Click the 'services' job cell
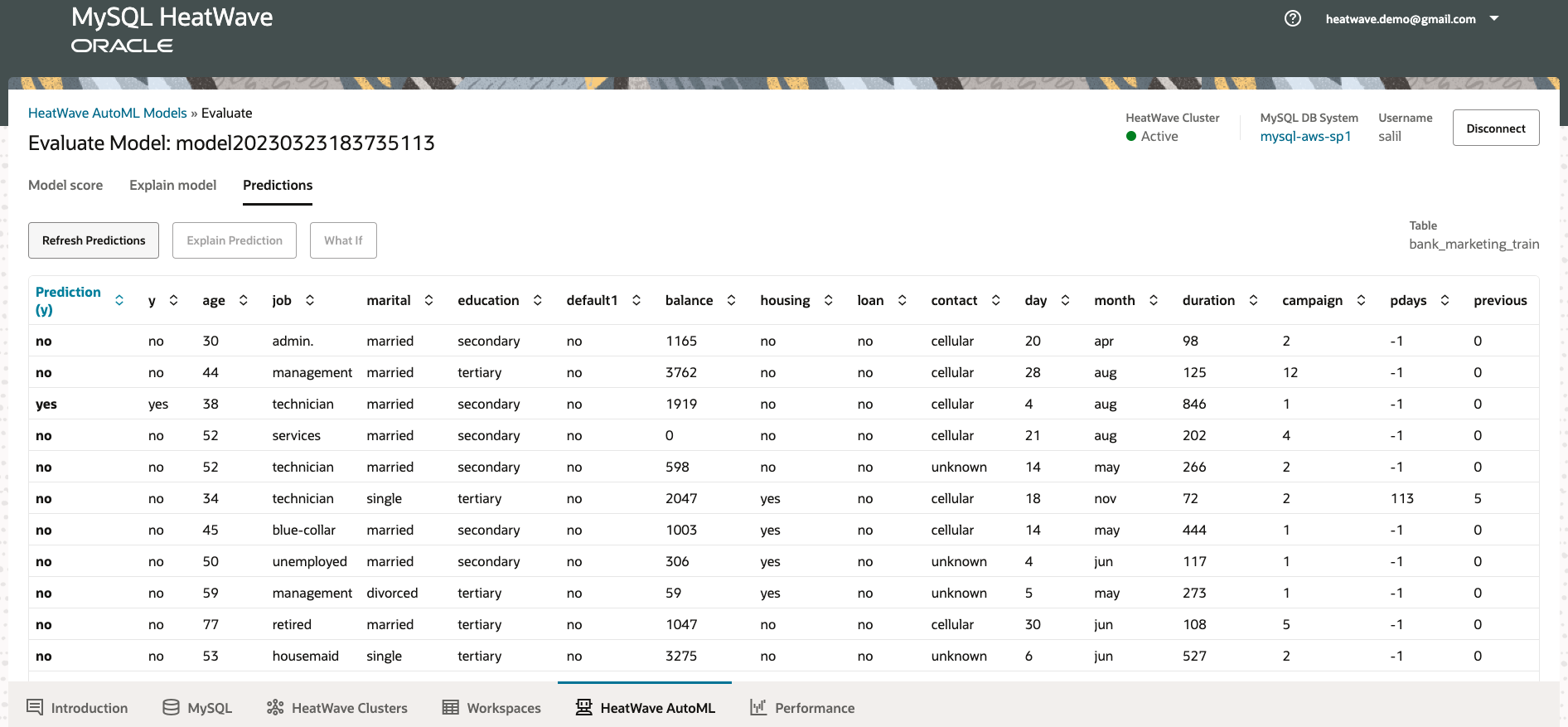This screenshot has height=727, width=1568. coord(296,435)
